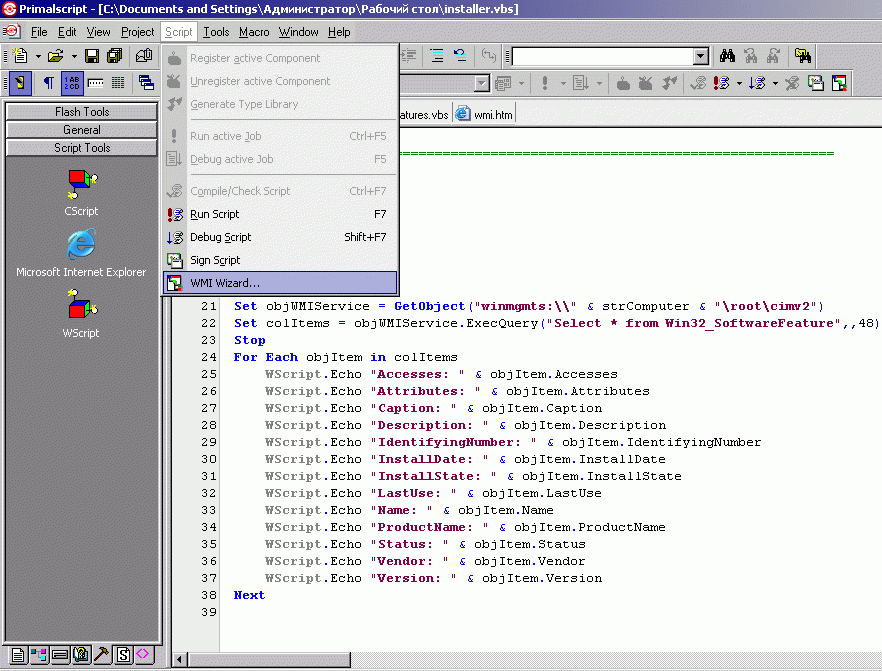882x671 pixels.
Task: Click the Run Script icon in the toolbar
Action: coord(722,83)
